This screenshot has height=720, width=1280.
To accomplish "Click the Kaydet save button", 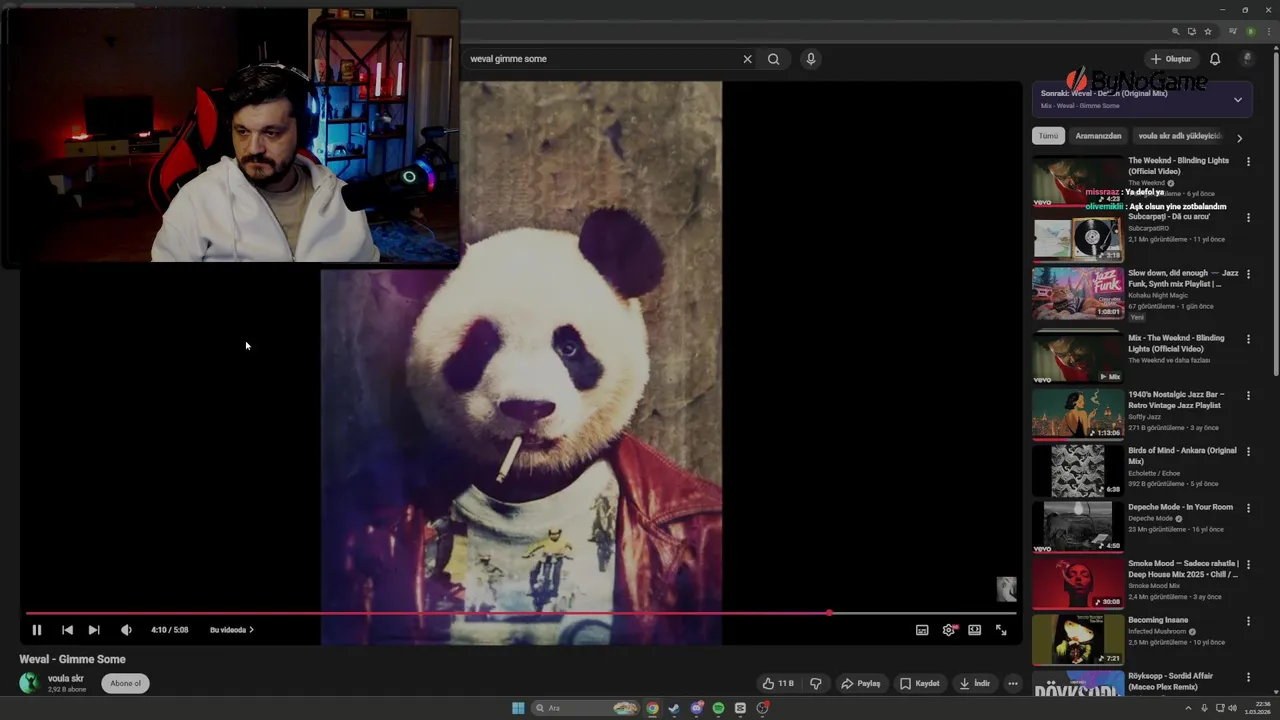I will (x=920, y=684).
